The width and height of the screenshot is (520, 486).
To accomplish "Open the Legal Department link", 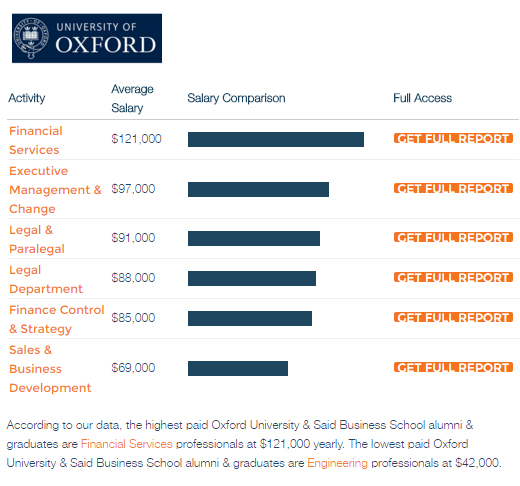I will (46, 279).
